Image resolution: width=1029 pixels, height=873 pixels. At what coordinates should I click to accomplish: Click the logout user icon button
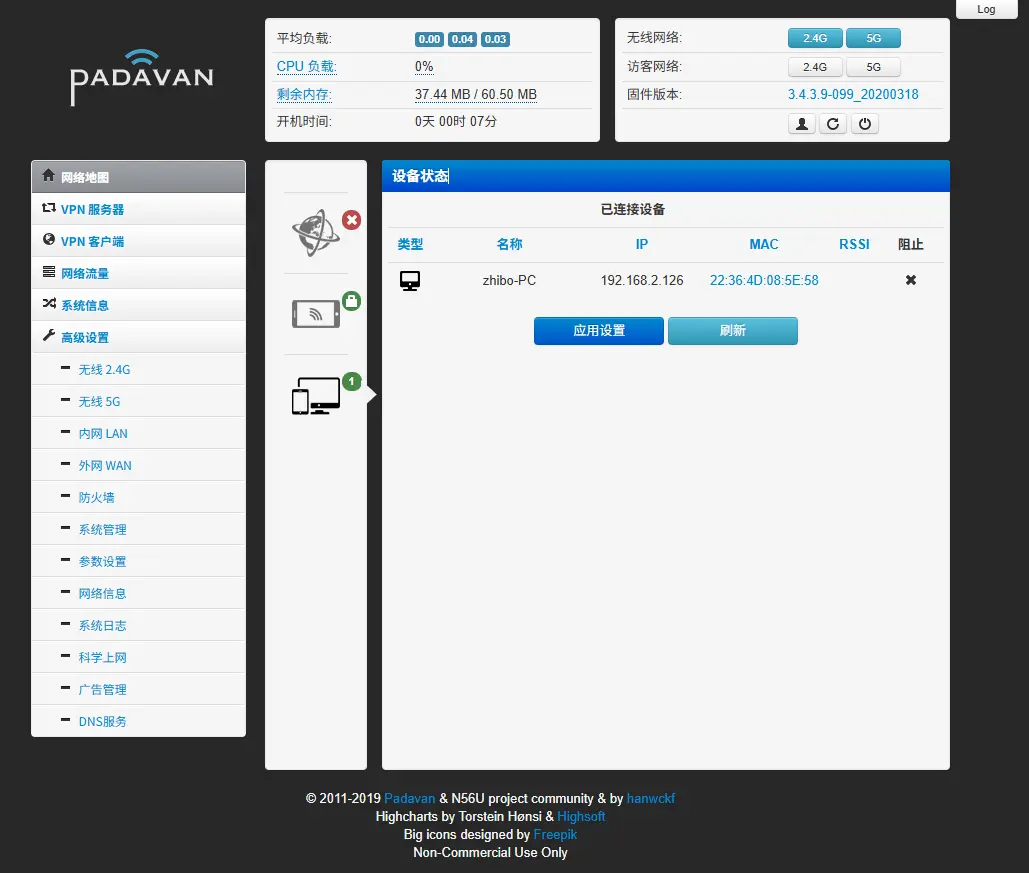point(802,124)
